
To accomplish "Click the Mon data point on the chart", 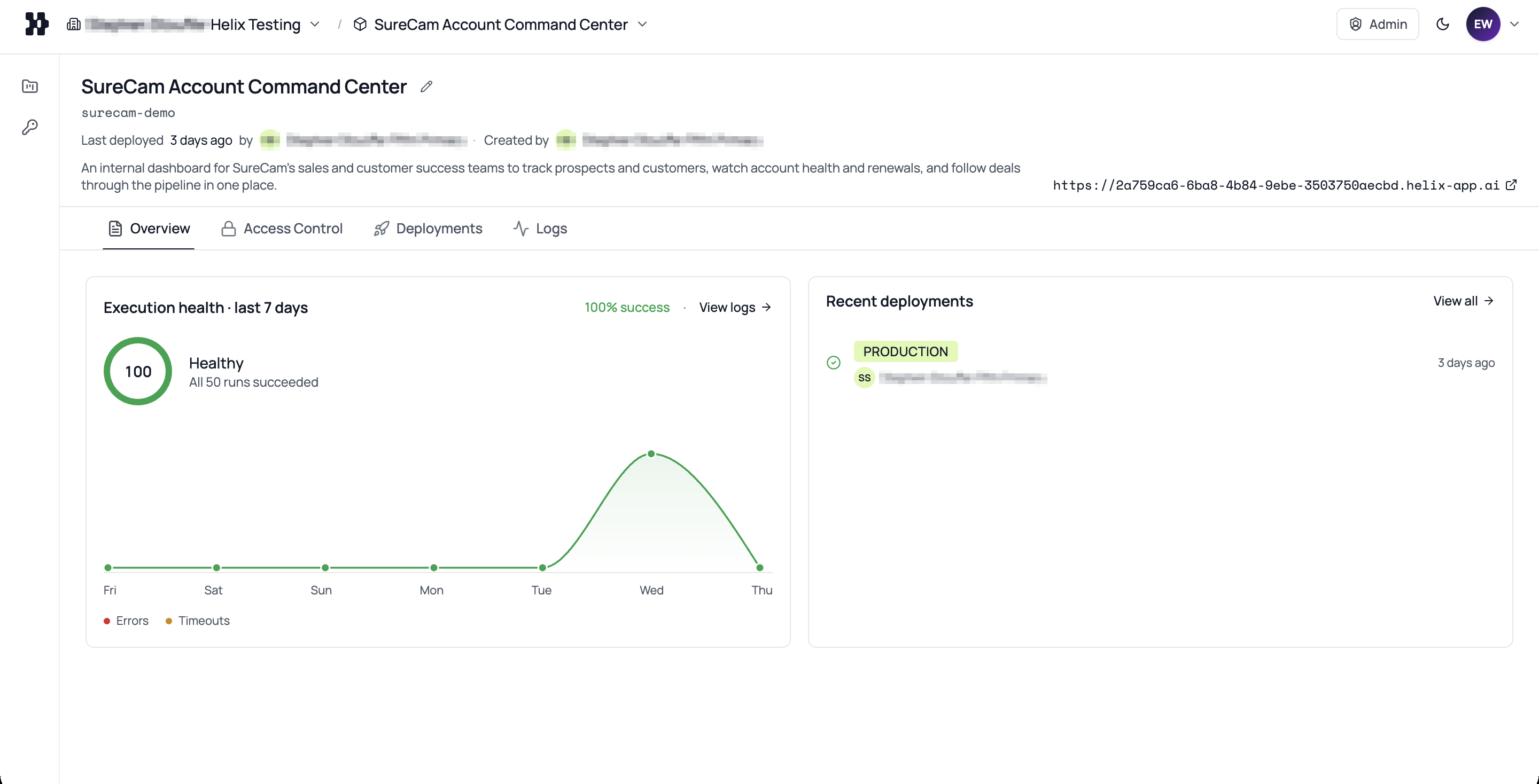I will coord(434,568).
